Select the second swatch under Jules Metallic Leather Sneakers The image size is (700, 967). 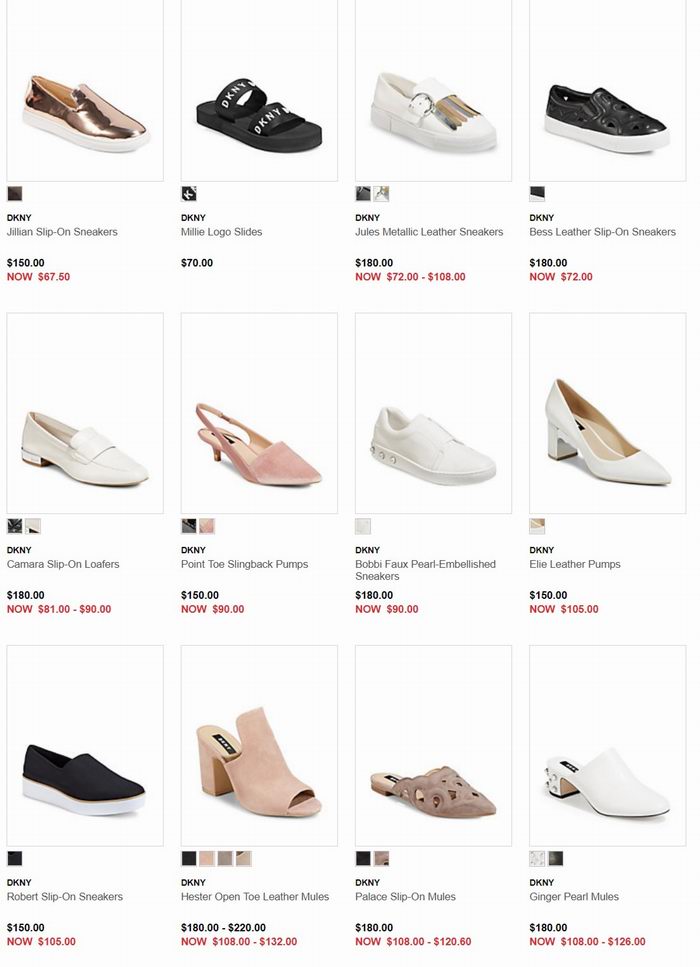(x=381, y=194)
